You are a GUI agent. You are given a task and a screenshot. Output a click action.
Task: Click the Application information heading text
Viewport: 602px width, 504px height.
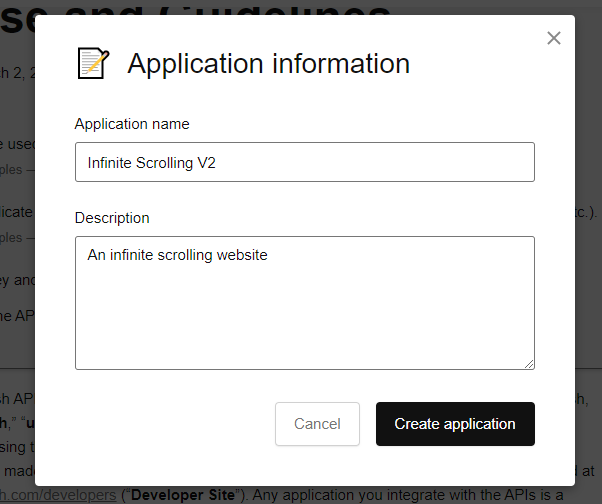tap(269, 63)
